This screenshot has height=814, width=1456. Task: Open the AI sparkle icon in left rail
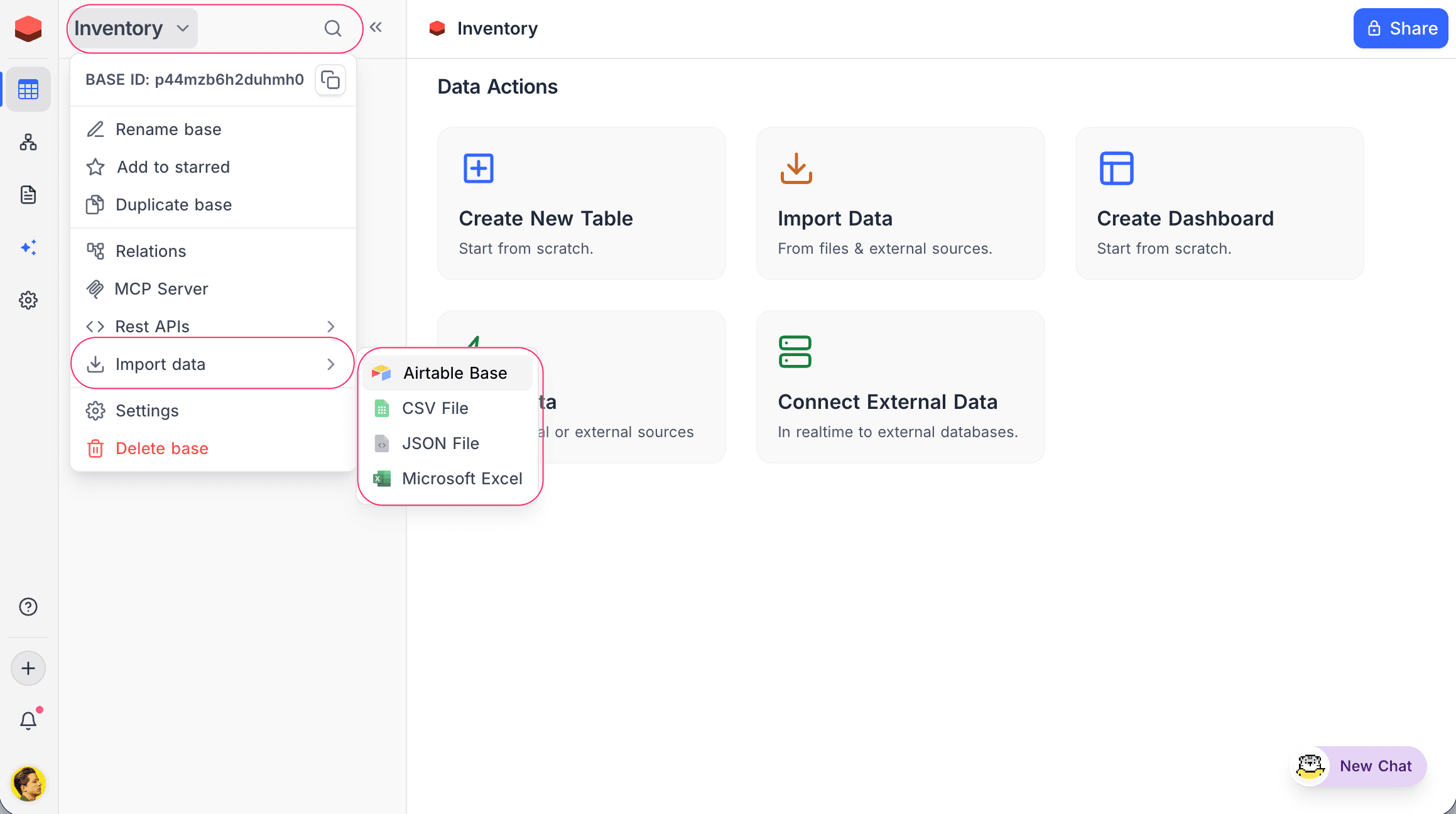point(28,247)
